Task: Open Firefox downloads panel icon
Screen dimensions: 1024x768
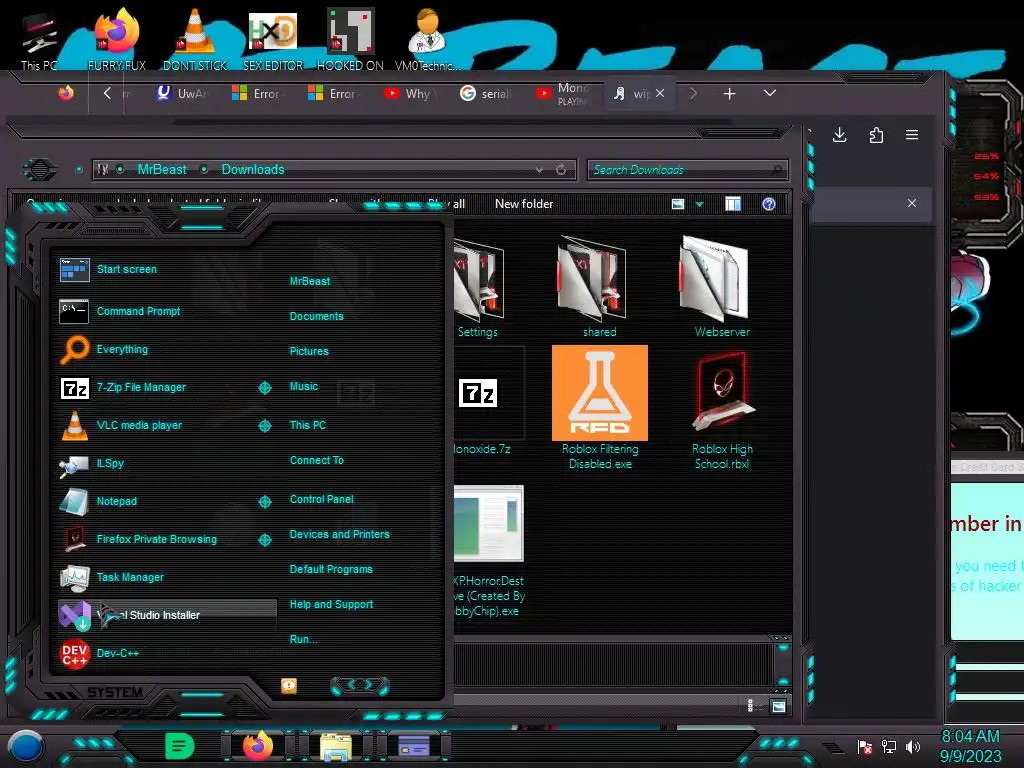Action: tap(840, 135)
